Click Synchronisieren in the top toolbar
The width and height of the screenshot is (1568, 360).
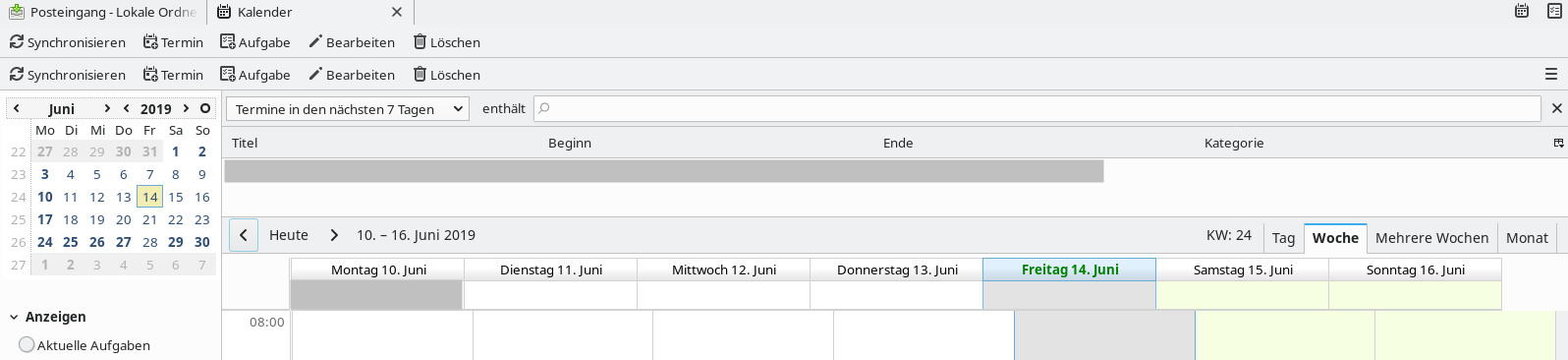coord(68,42)
